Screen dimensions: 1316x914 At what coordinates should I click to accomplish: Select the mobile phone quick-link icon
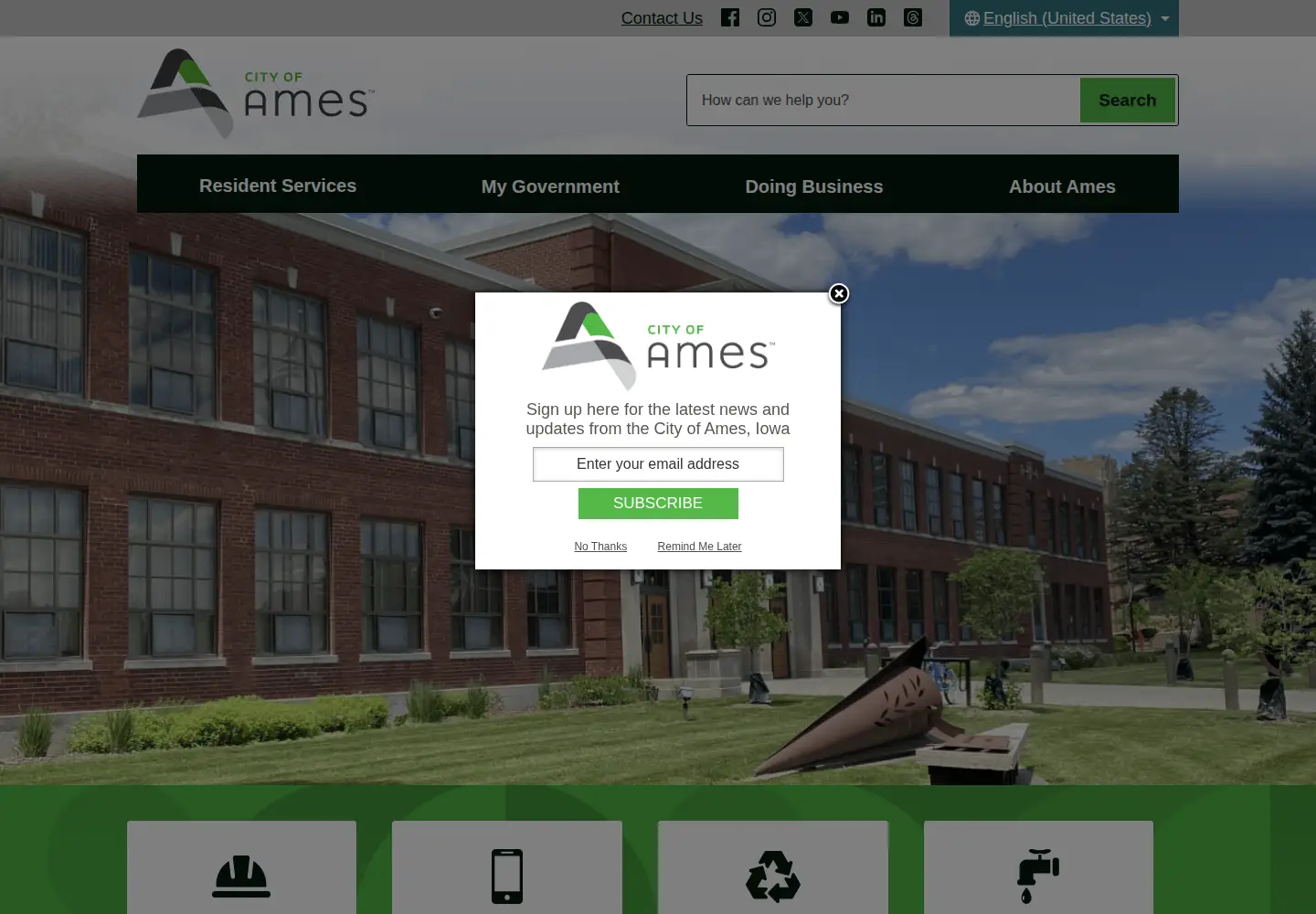point(507,877)
